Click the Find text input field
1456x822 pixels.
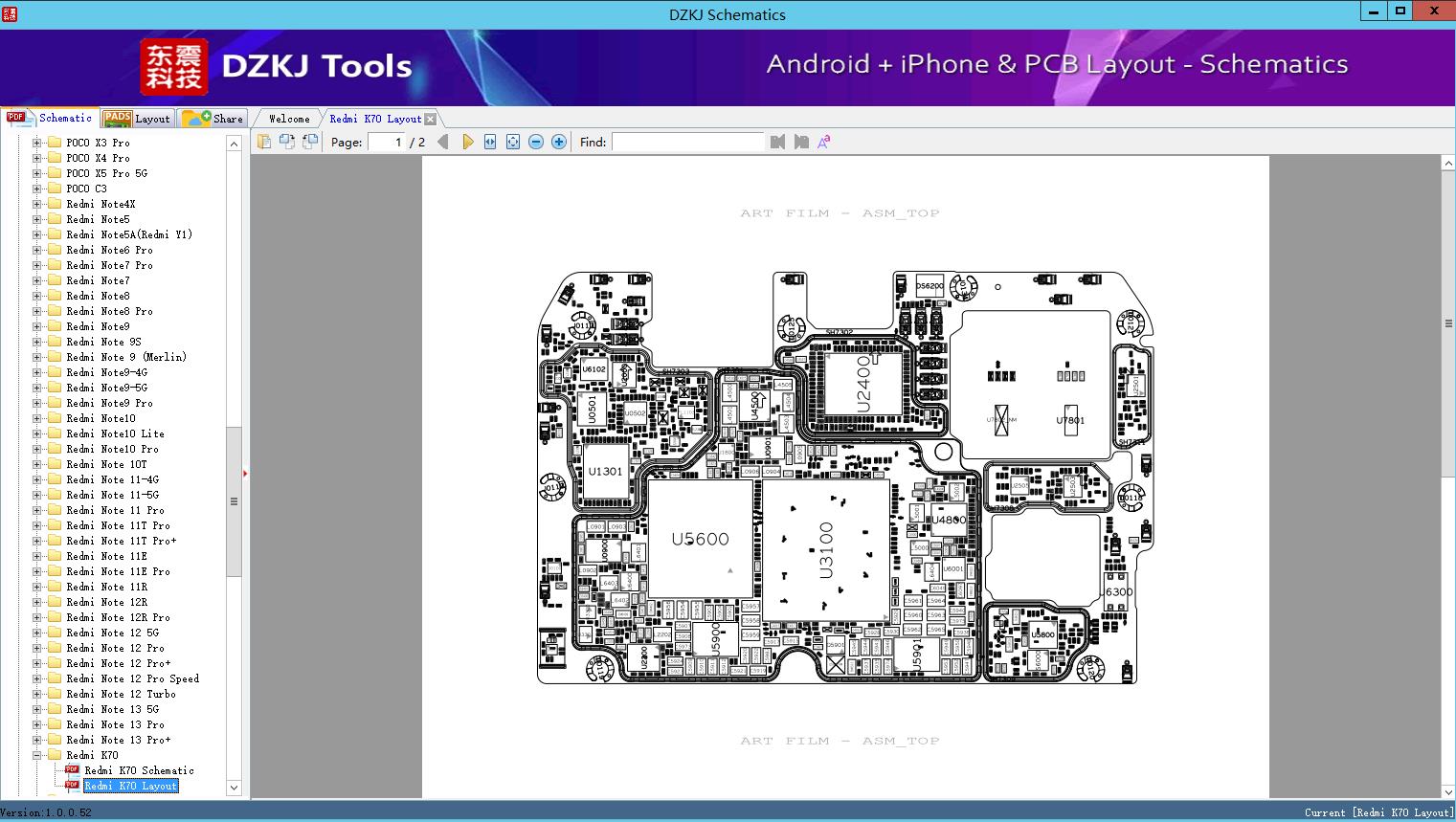pos(688,142)
